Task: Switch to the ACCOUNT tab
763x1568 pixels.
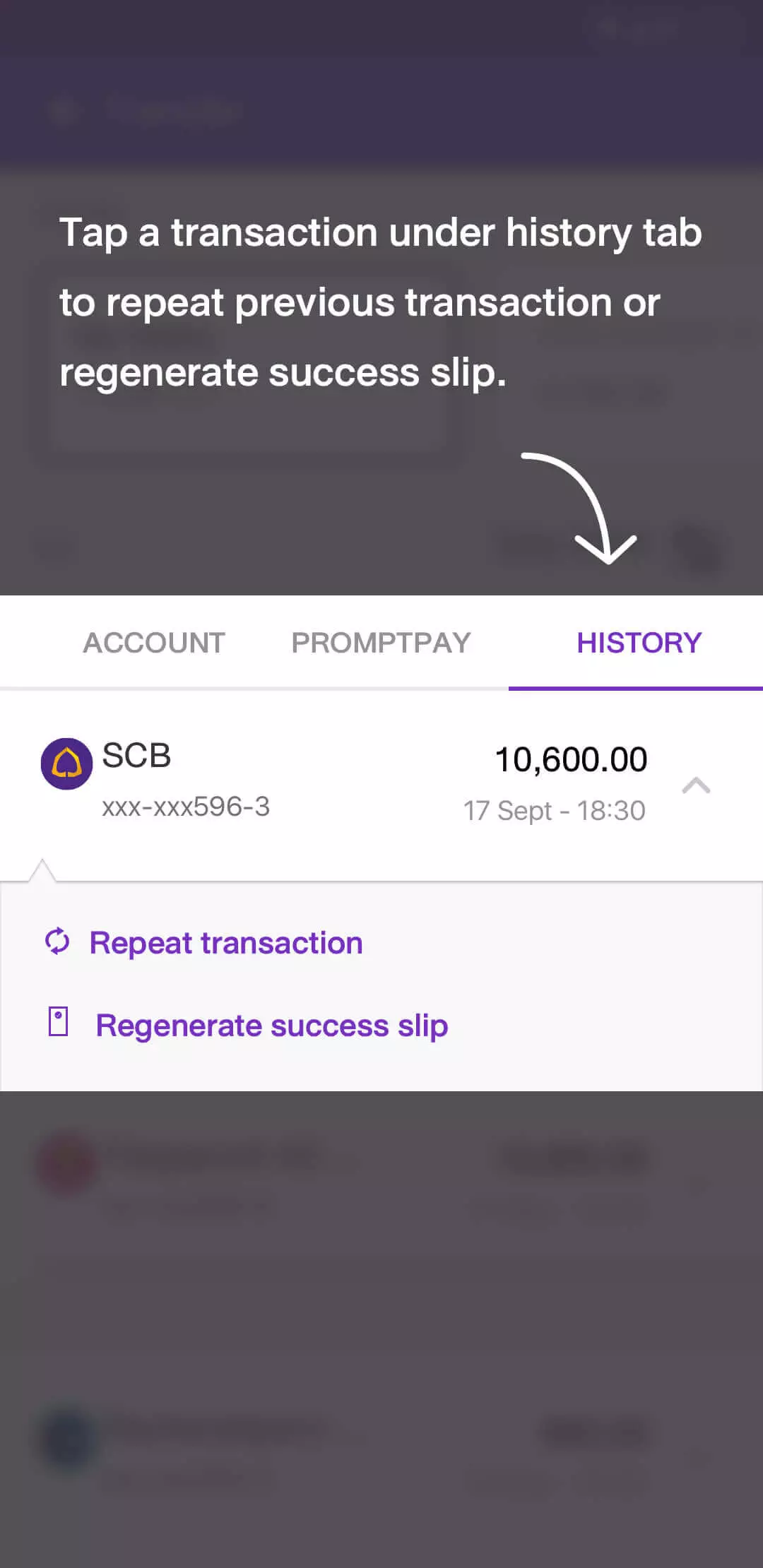Action: pyautogui.click(x=154, y=643)
